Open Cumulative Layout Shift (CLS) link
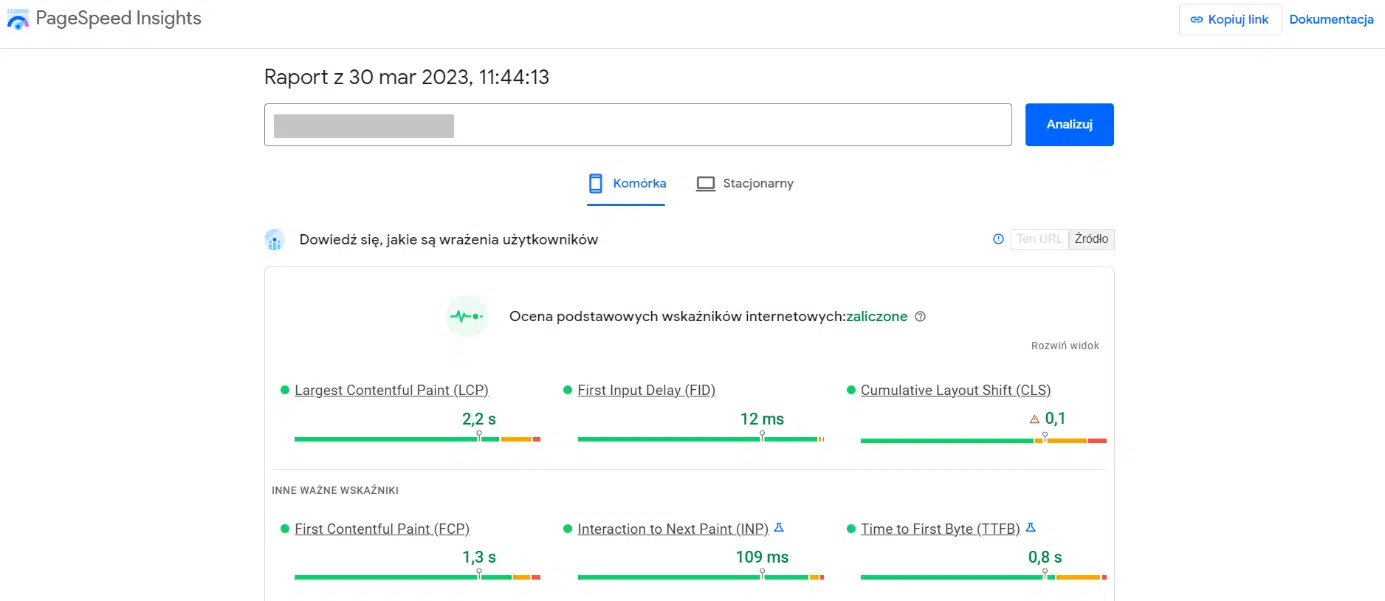1385x601 pixels. pos(955,390)
